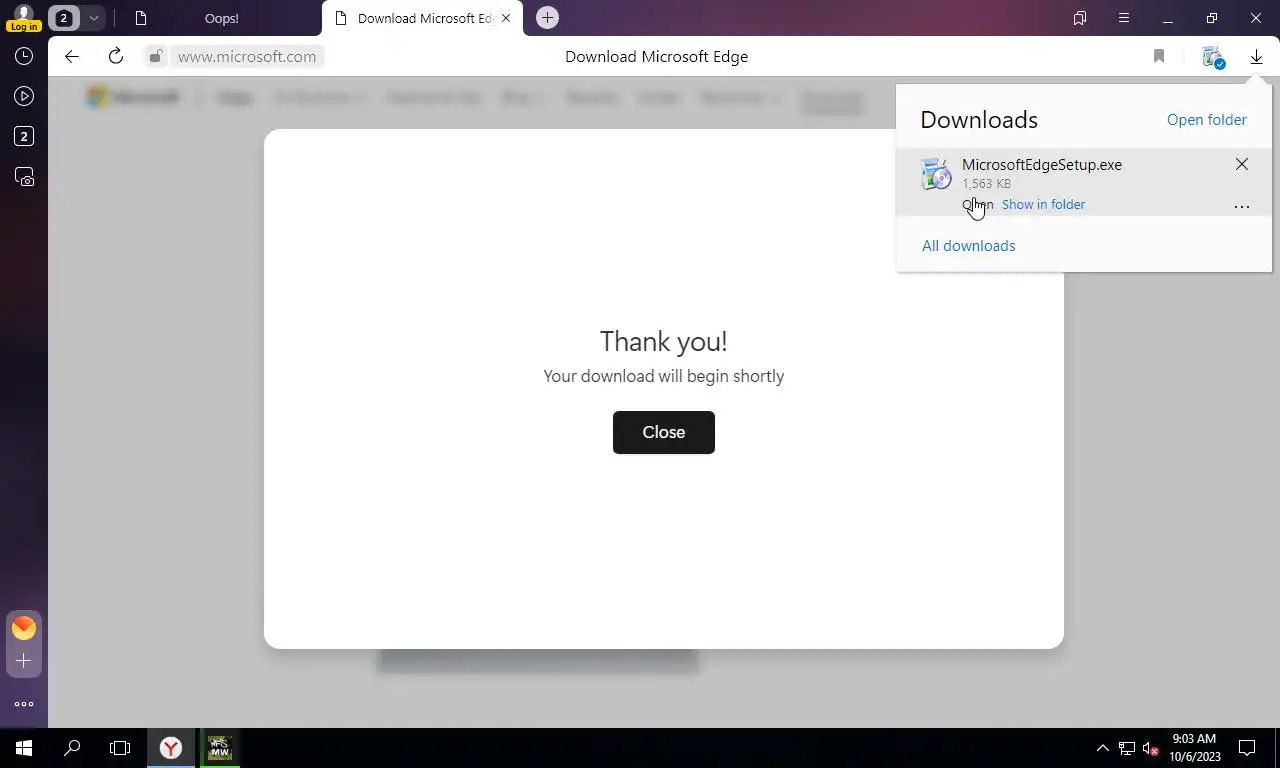Viewport: 1280px width, 768px height.
Task: Toggle the downloads arrow button
Action: pos(1256,57)
